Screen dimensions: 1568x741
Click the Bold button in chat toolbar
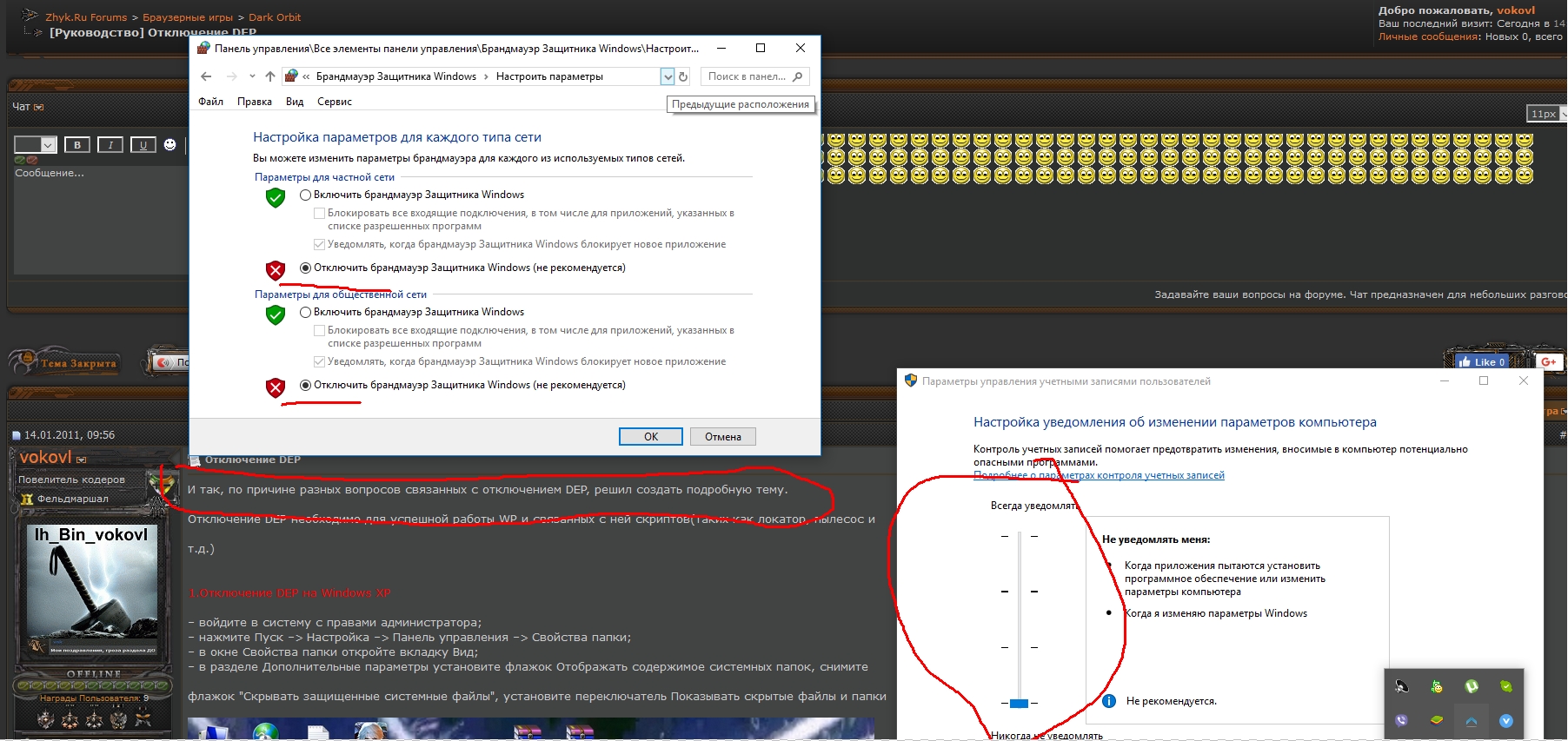(x=77, y=145)
